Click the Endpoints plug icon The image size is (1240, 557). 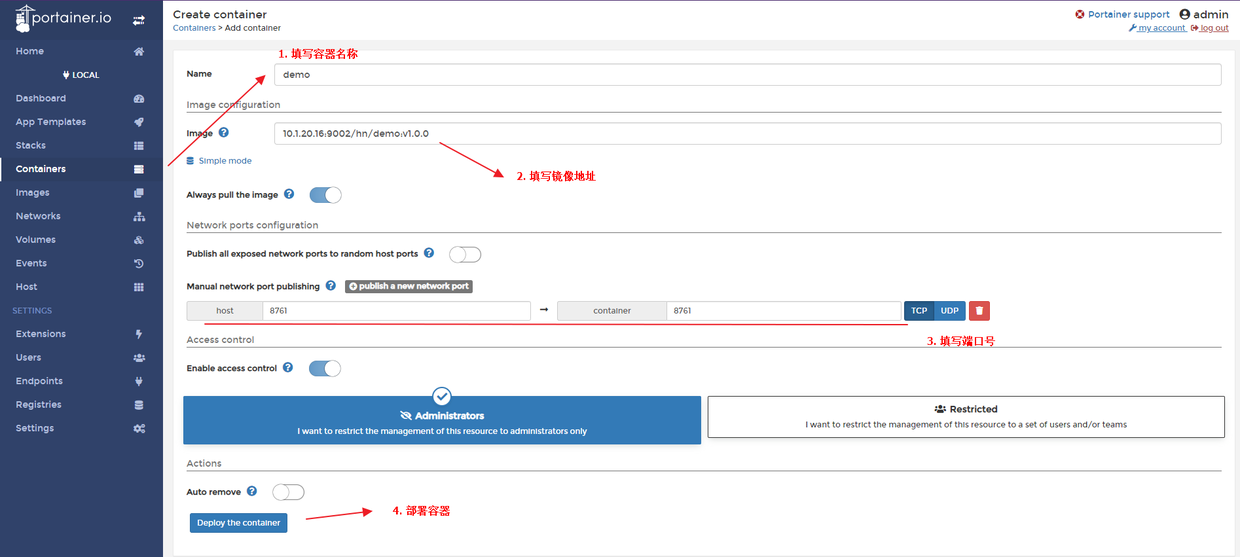[139, 381]
